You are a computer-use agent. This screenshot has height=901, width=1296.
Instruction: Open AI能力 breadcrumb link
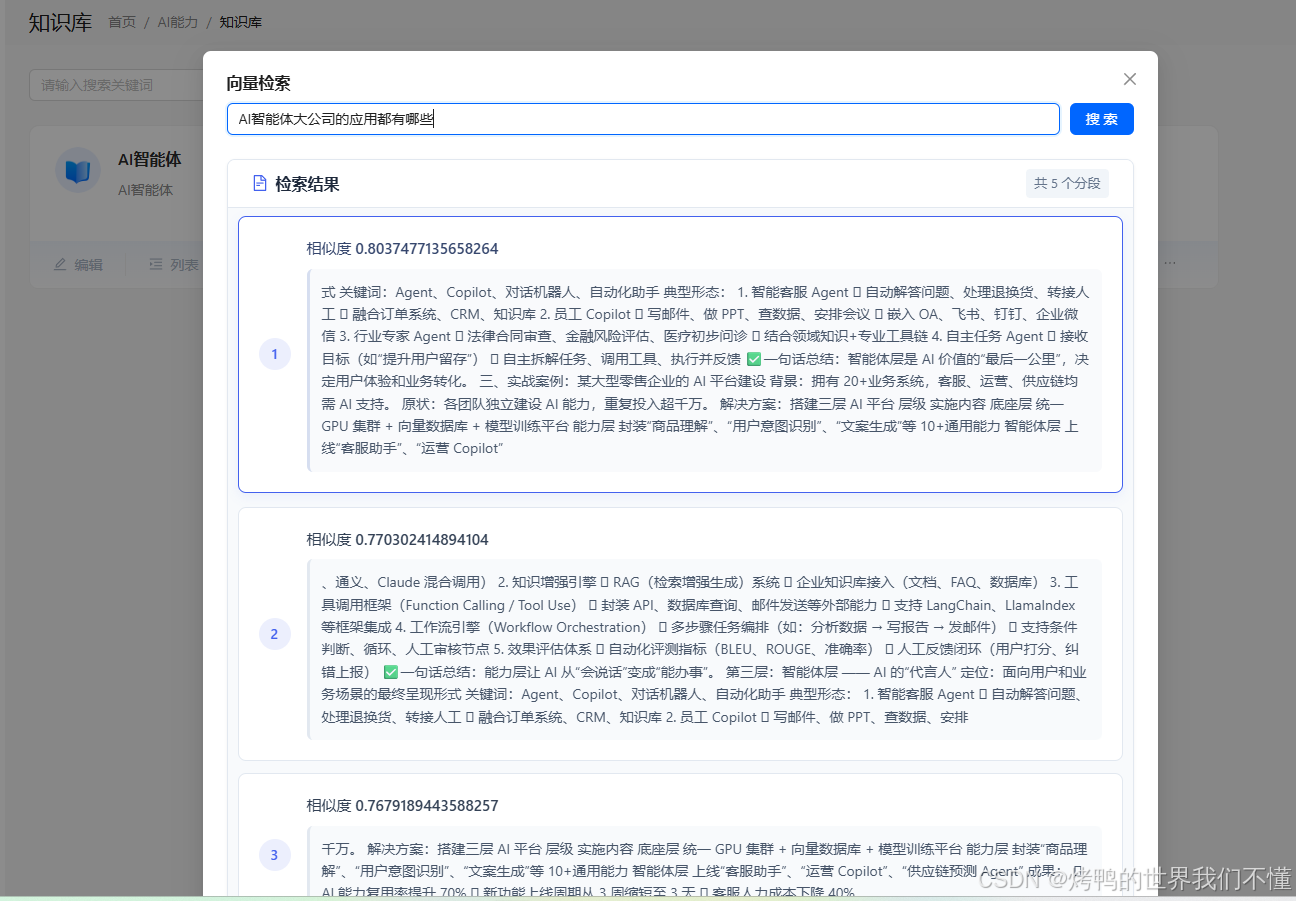tap(178, 22)
